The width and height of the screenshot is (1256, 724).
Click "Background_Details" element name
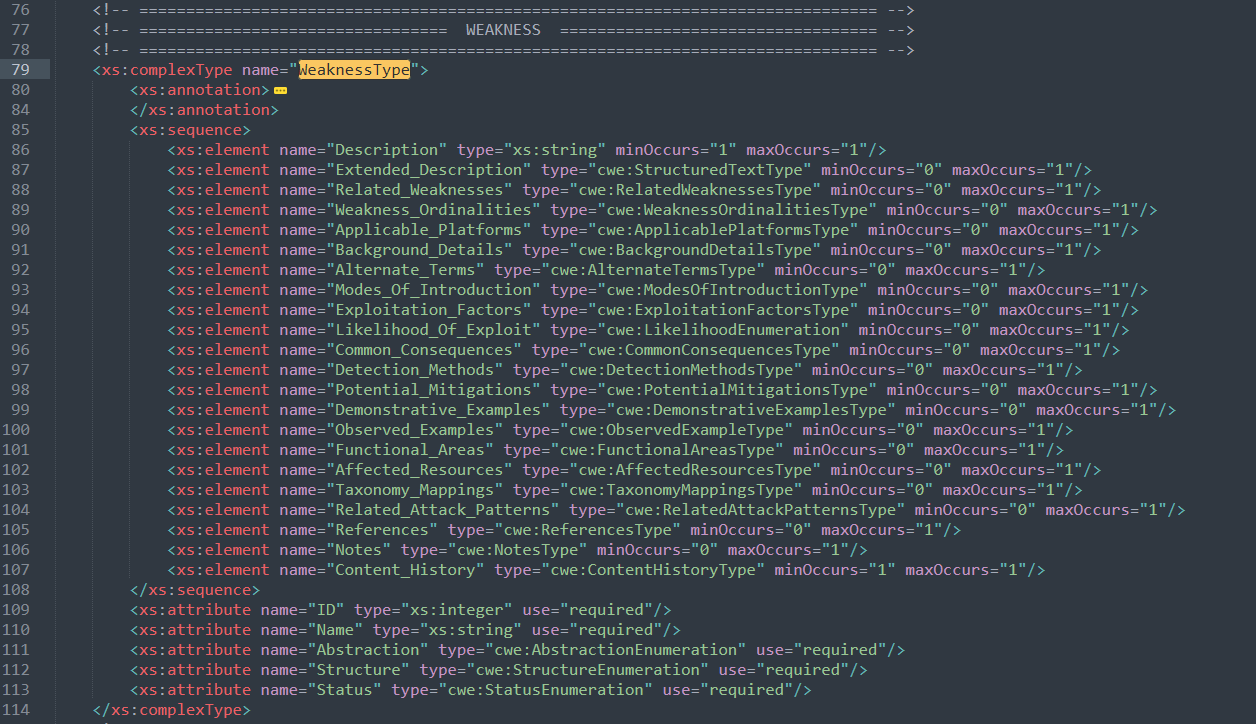coord(419,250)
